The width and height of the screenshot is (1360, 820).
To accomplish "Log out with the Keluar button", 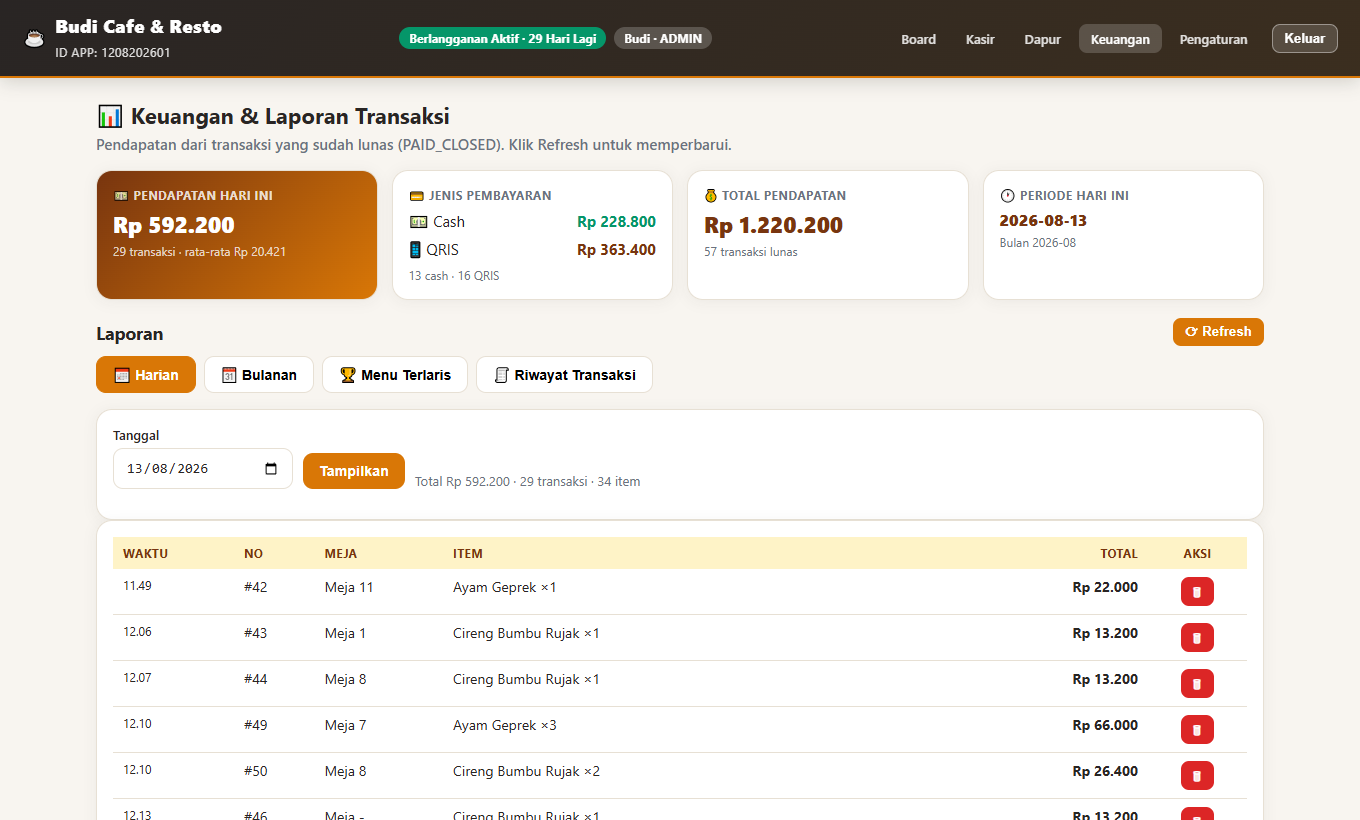I will [x=1304, y=38].
